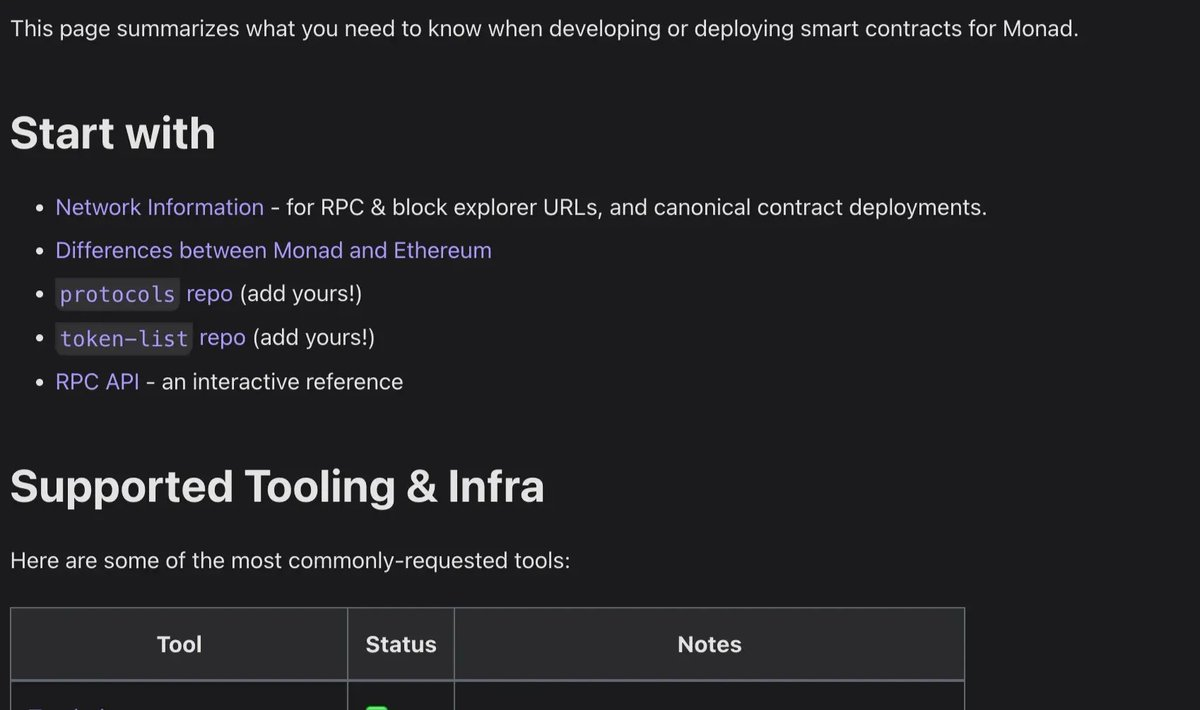
Task: Click the bullet point before Network Information
Action: (39, 209)
